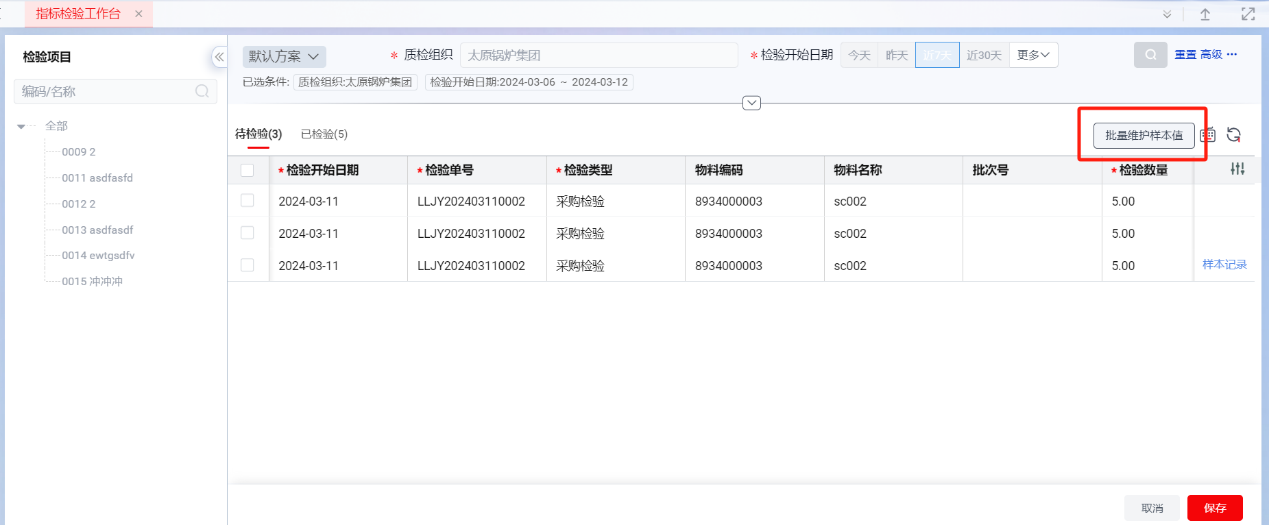1269x525 pixels.
Task: Click the gray search icon button
Action: [x=1150, y=55]
